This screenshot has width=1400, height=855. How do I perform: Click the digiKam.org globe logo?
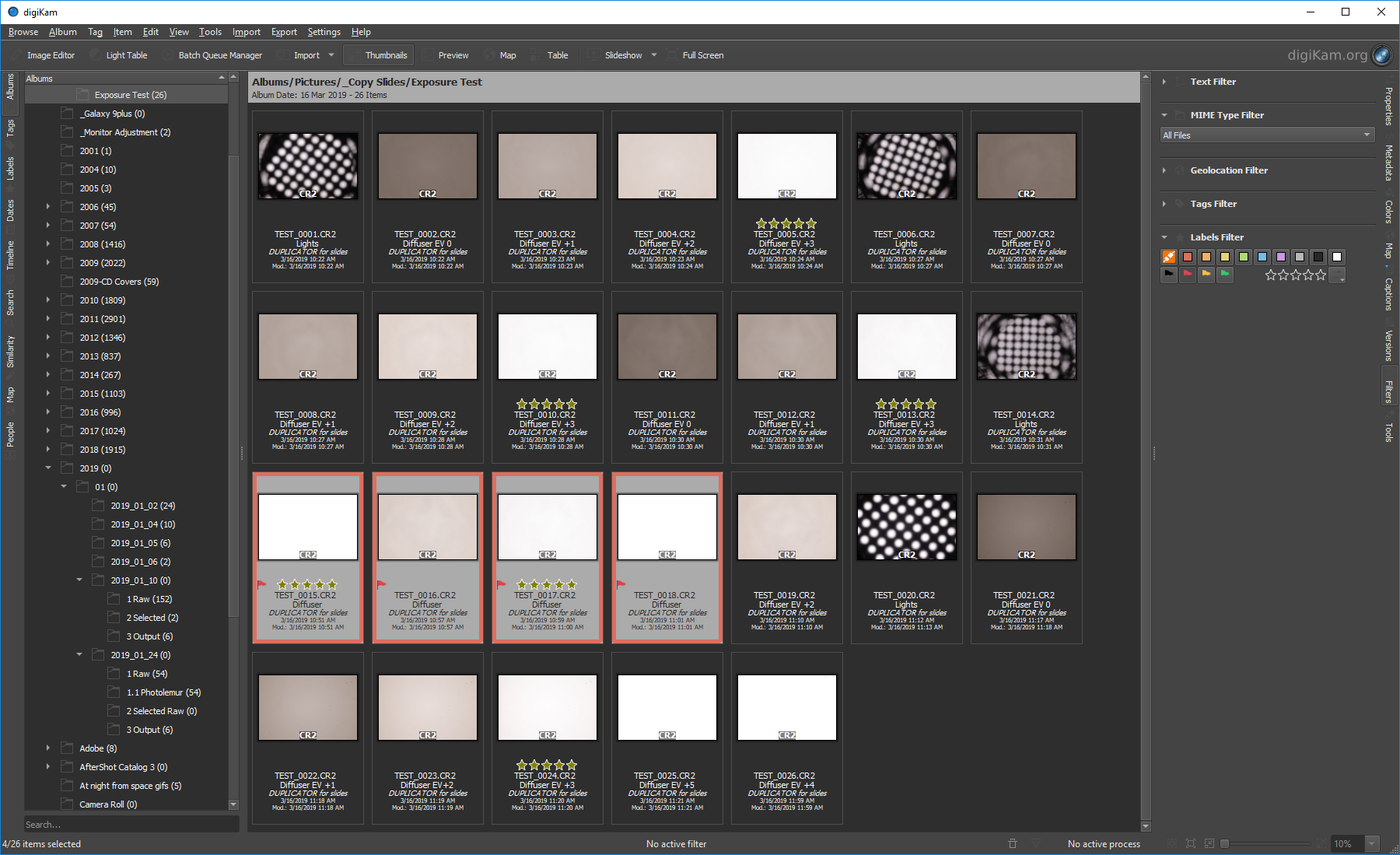pos(1381,54)
